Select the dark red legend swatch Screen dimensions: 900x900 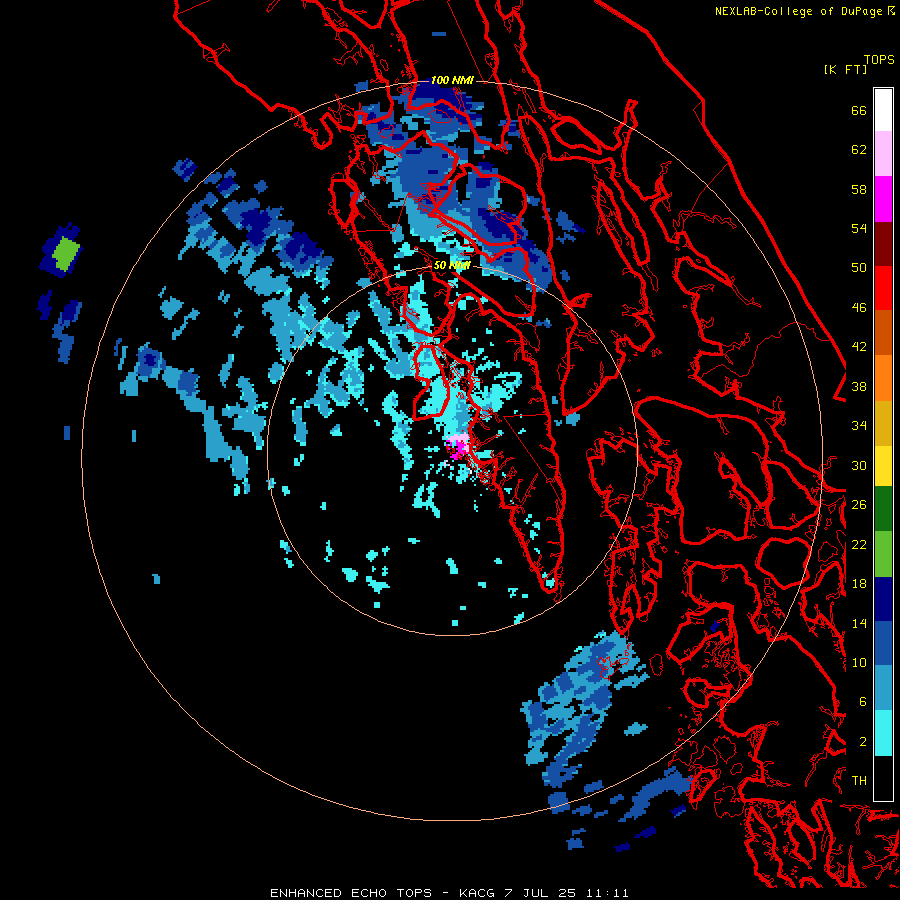click(x=883, y=244)
